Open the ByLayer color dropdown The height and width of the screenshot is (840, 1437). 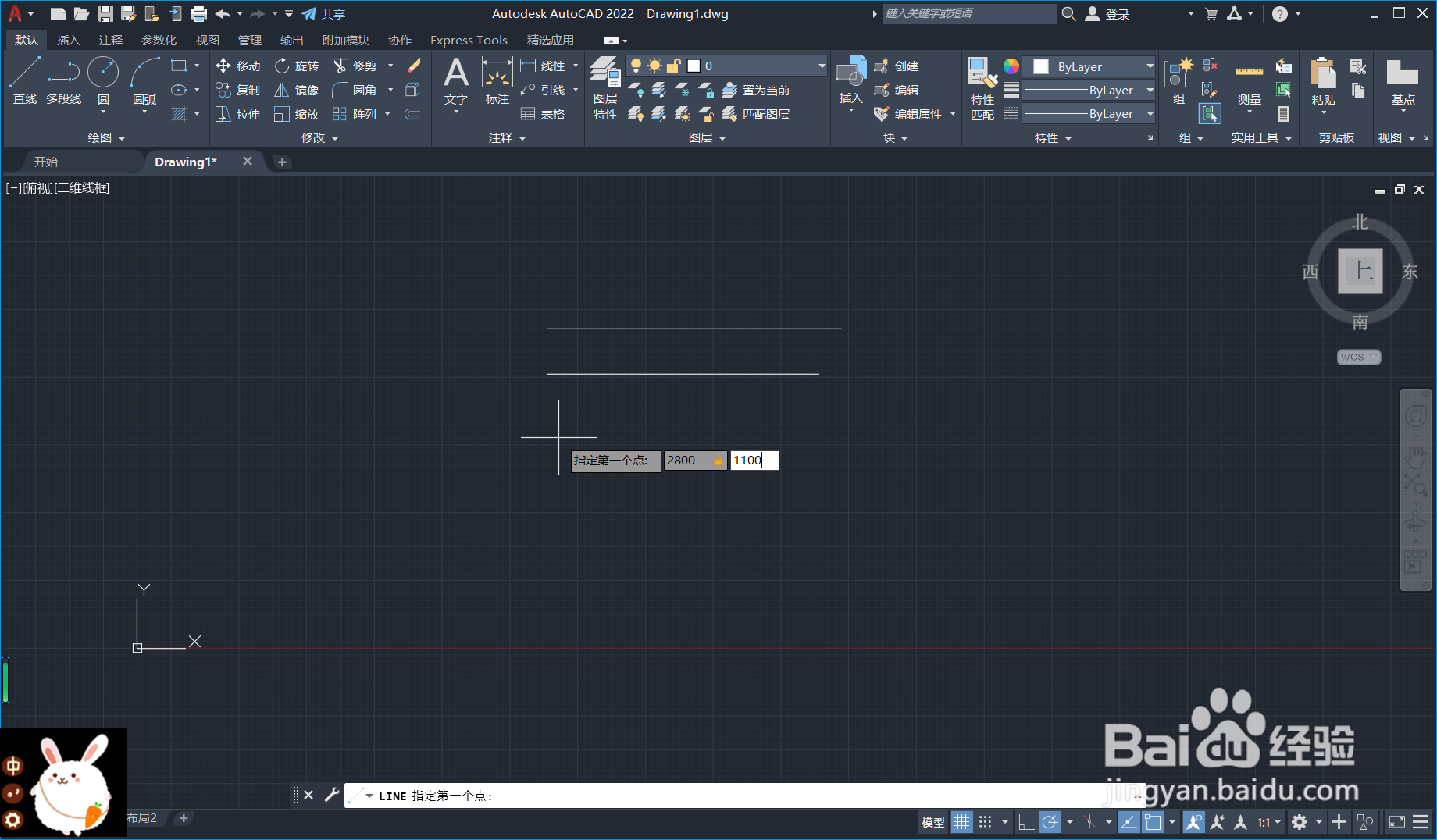(x=1089, y=67)
